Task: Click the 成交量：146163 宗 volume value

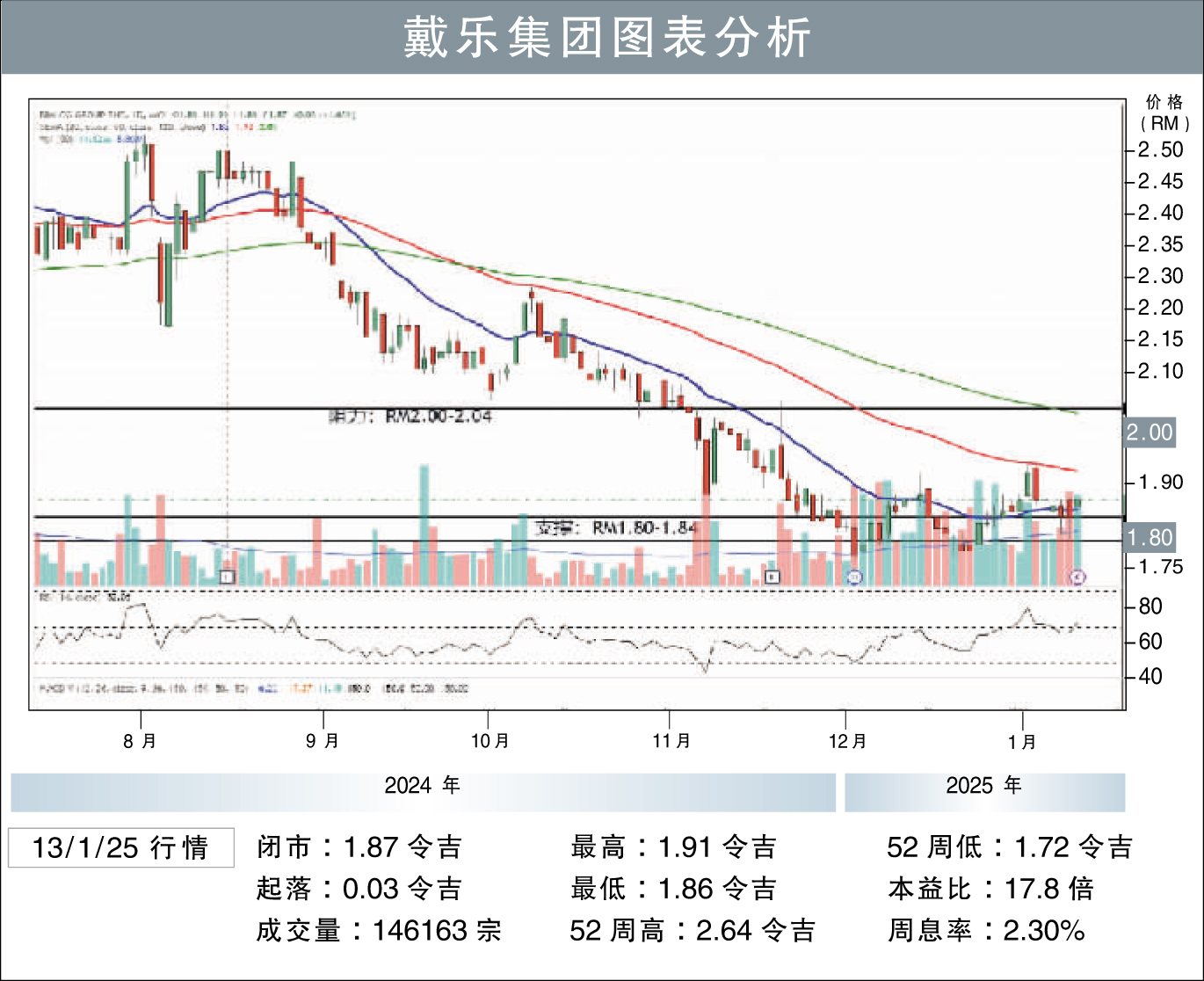Action: tap(379, 930)
